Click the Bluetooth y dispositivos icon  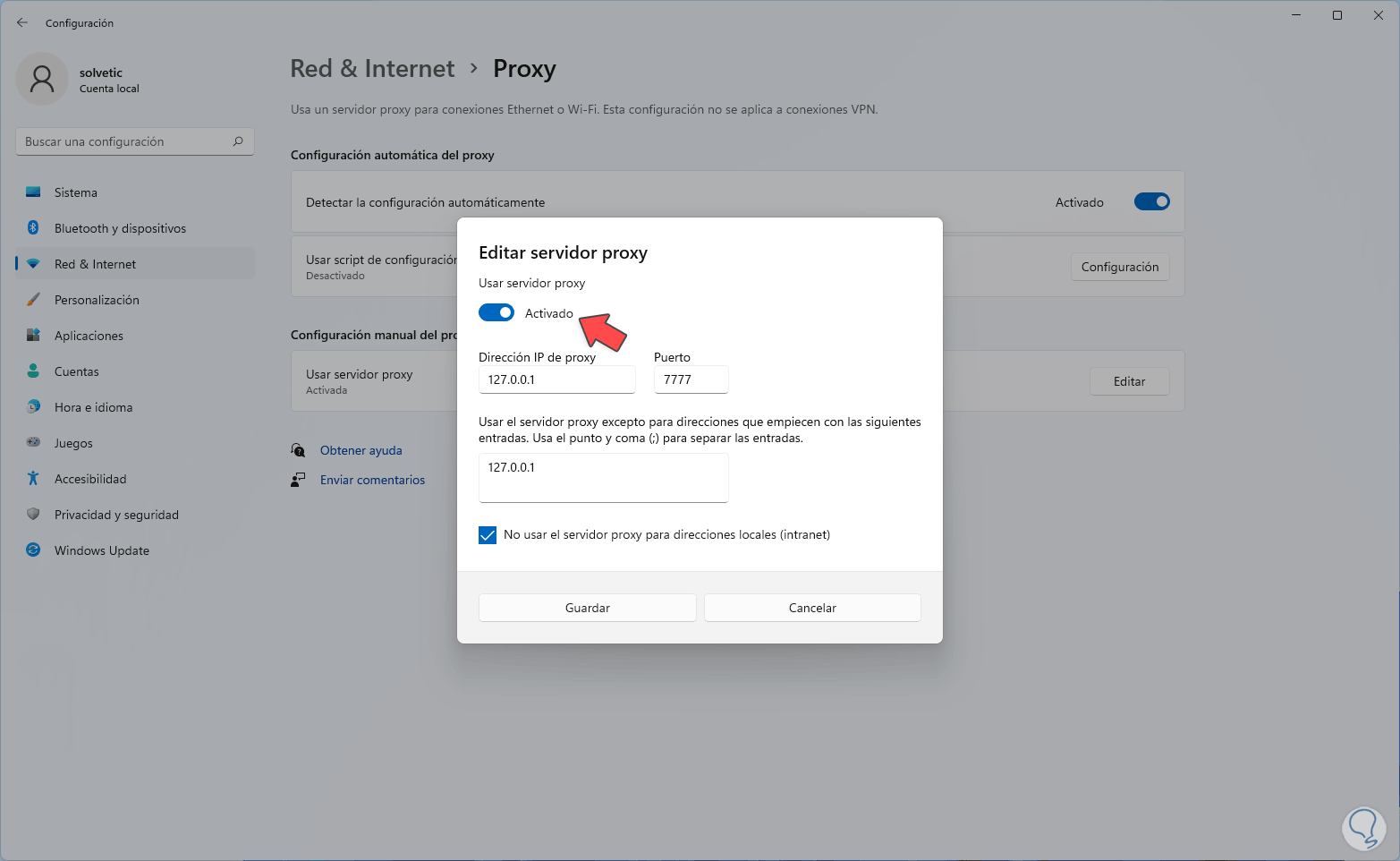pyautogui.click(x=33, y=228)
